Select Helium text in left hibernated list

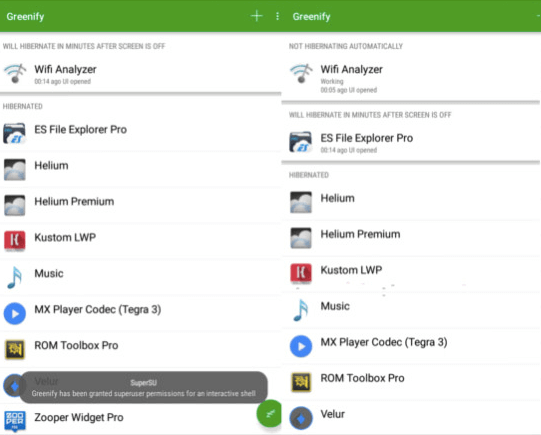pyautogui.click(x=51, y=166)
